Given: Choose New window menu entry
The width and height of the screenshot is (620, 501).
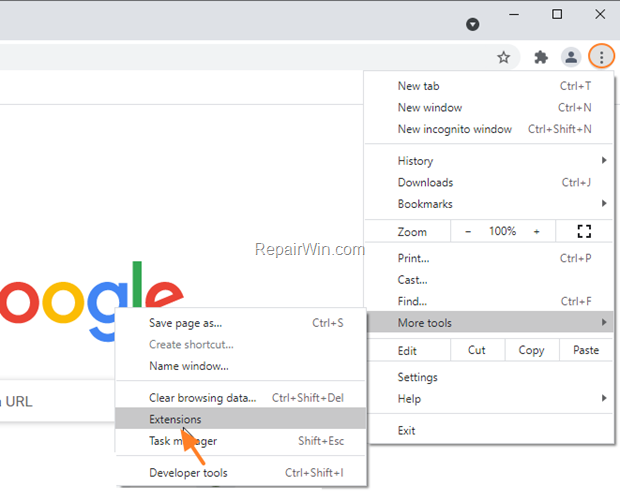Looking at the screenshot, I should coord(489,108).
